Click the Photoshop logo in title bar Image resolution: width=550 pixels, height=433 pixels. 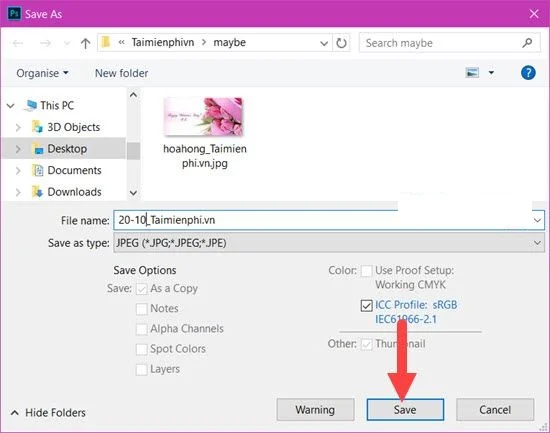(14, 14)
